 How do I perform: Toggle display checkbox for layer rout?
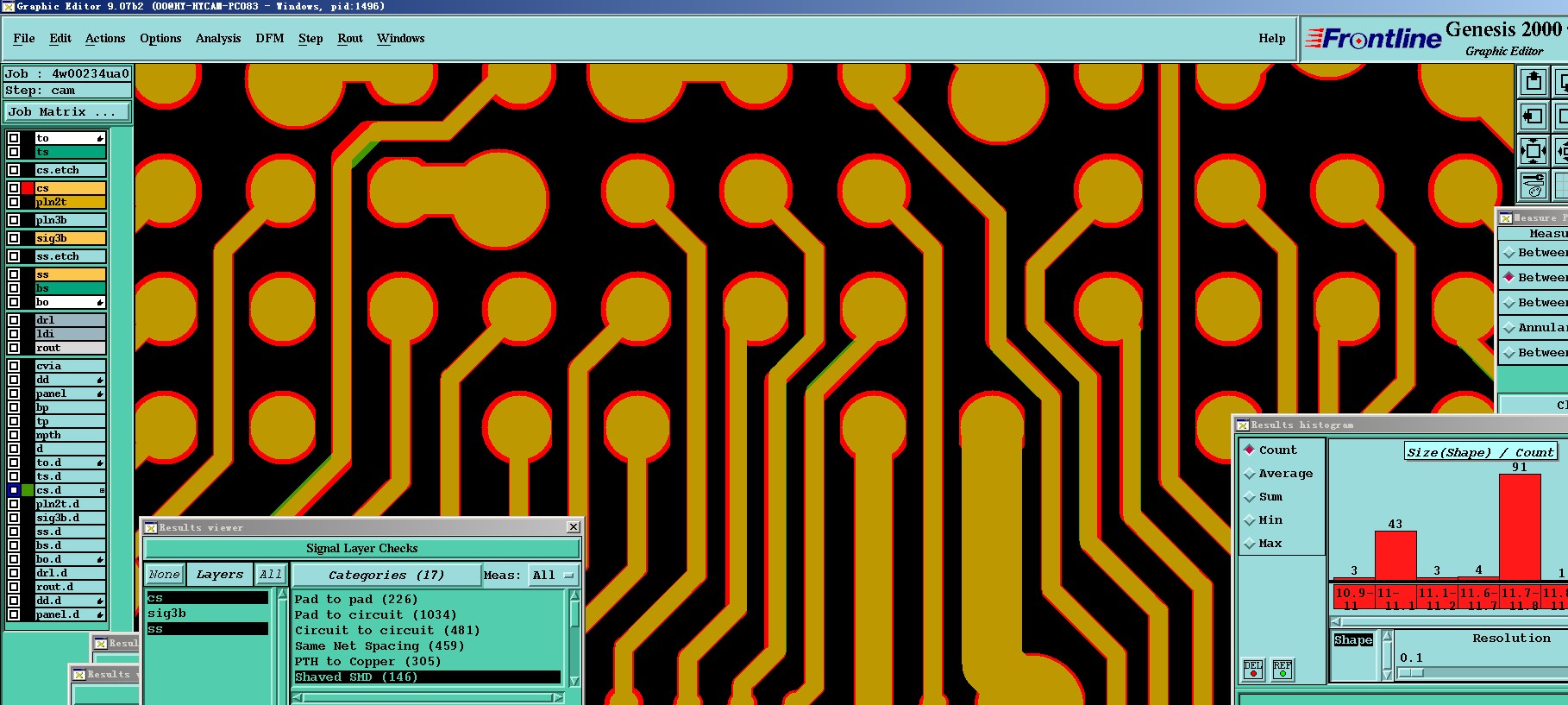14,348
